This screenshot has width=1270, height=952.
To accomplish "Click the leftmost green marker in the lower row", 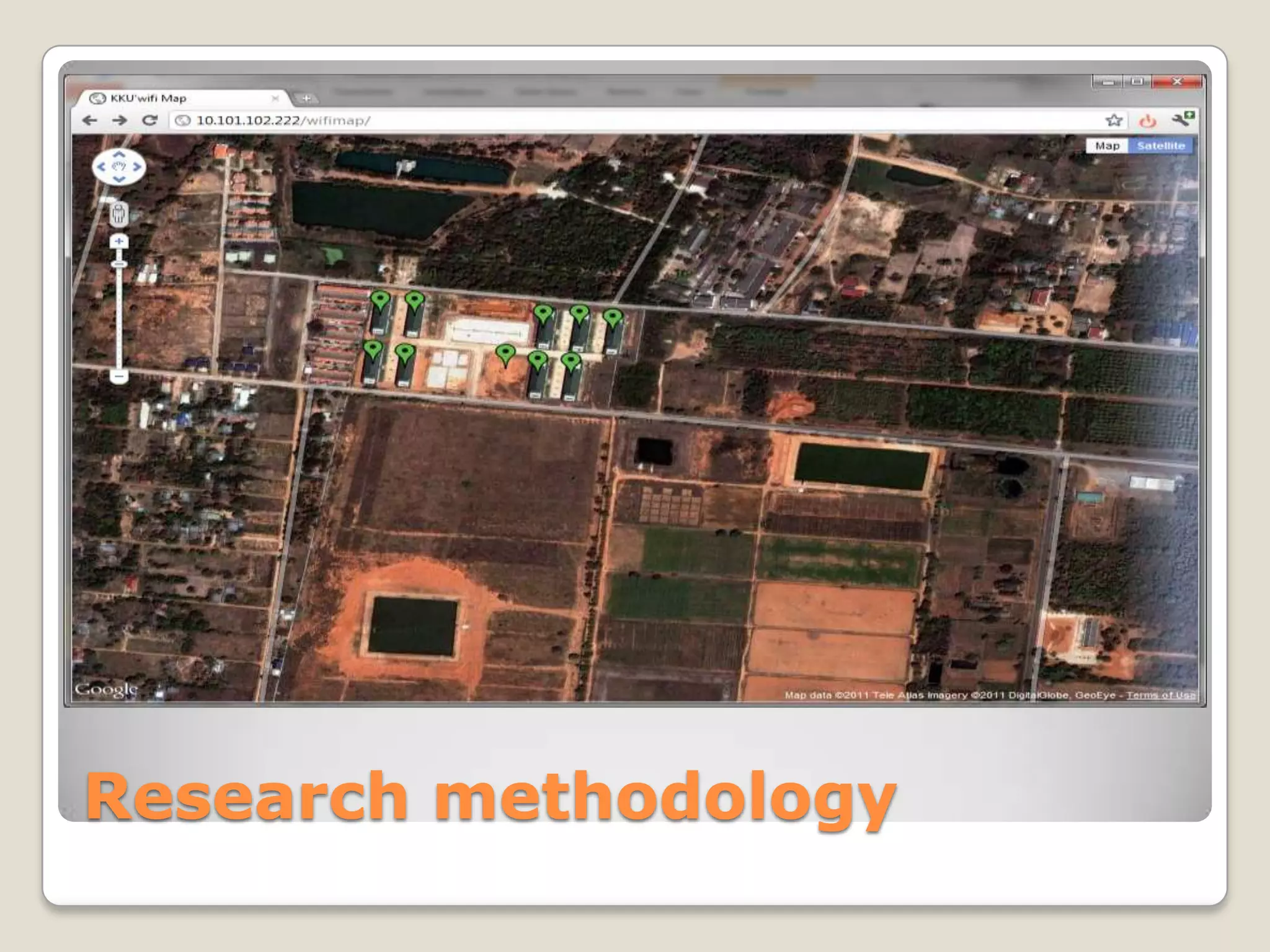I will [x=372, y=351].
